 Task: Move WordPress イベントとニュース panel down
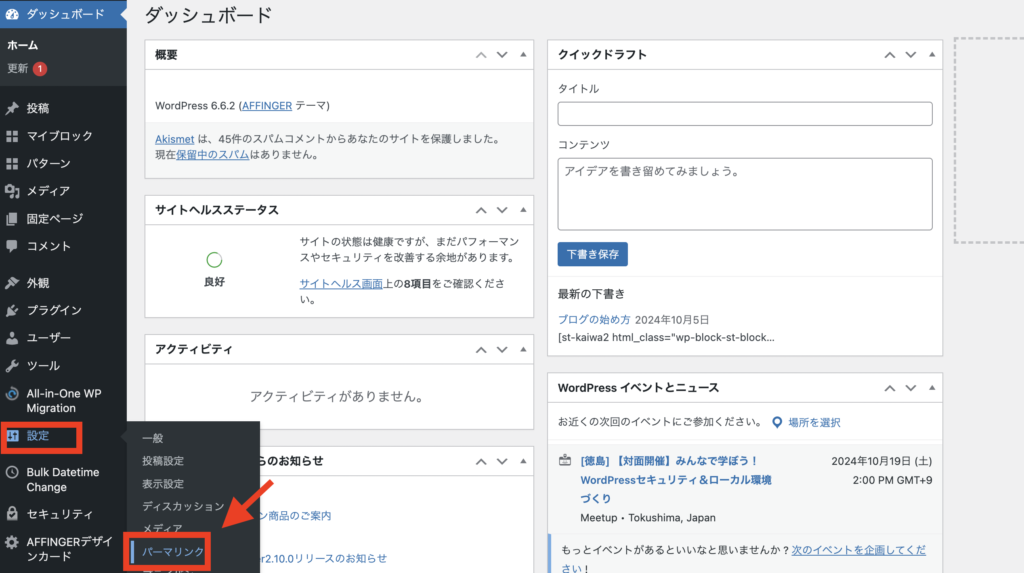click(910, 388)
